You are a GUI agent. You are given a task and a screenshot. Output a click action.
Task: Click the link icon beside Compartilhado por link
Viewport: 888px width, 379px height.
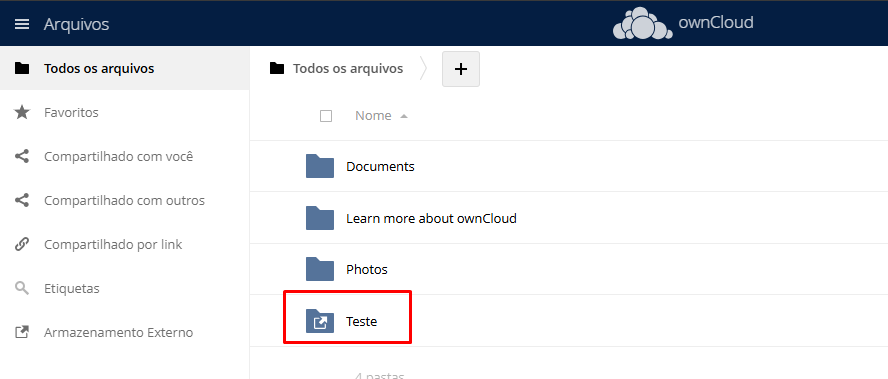point(22,244)
